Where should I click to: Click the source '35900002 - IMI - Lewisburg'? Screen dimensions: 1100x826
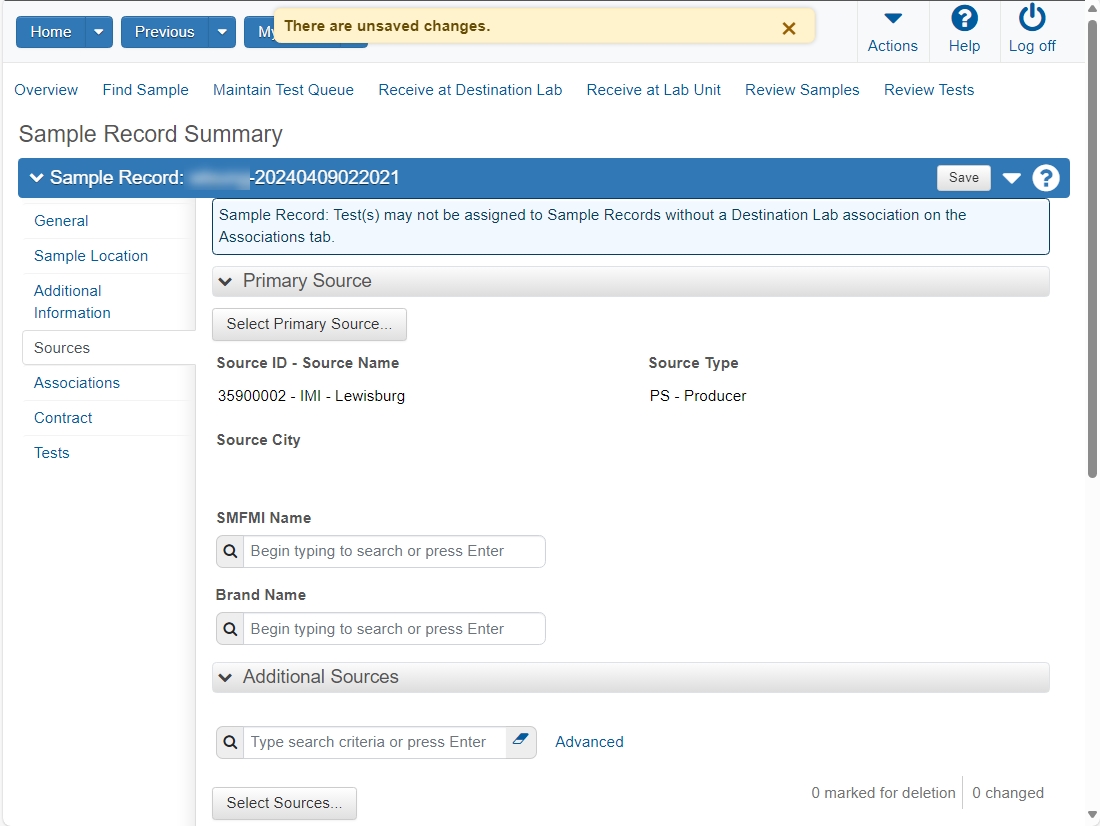coord(311,396)
